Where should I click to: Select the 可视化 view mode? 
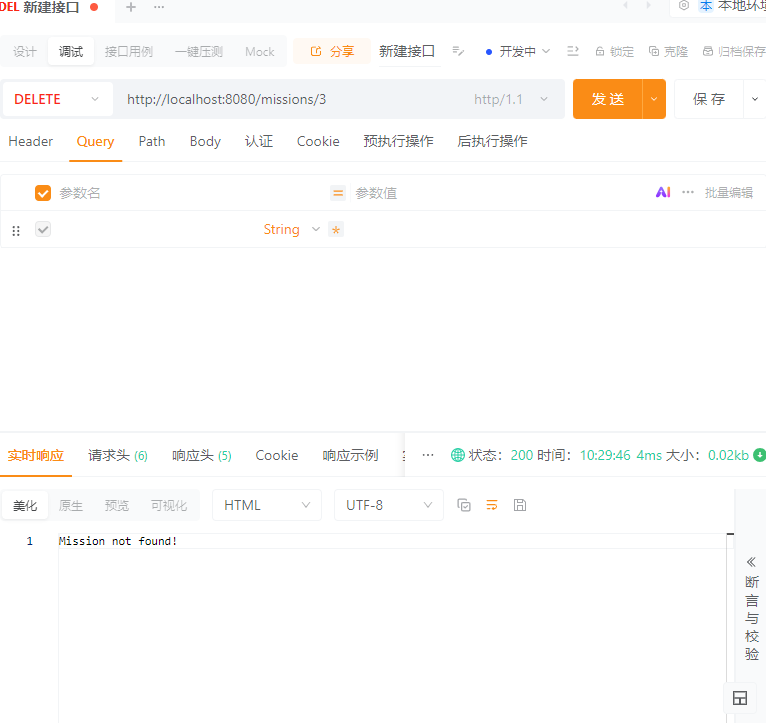point(169,506)
